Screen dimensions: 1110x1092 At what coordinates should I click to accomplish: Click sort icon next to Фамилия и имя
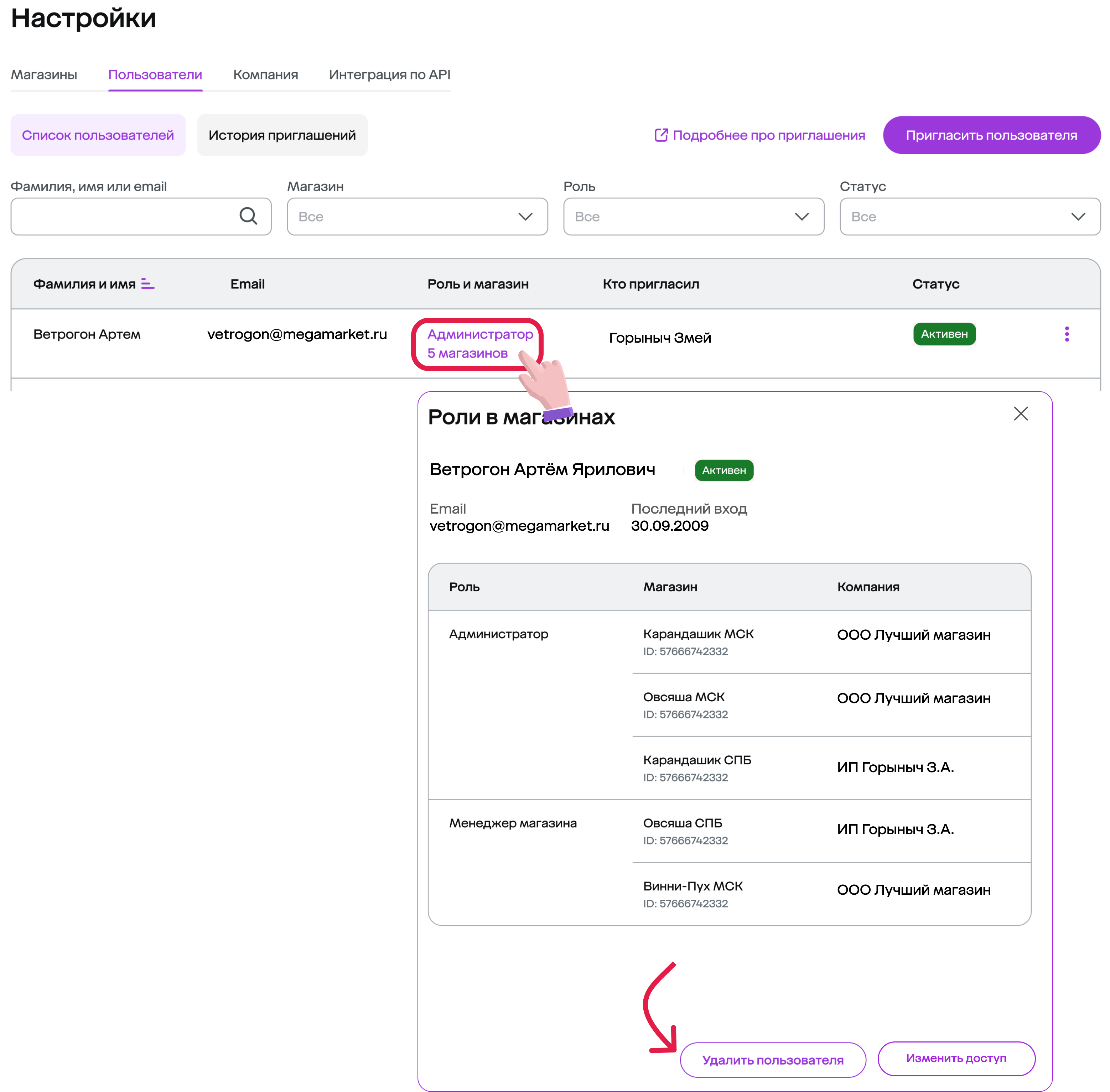147,284
